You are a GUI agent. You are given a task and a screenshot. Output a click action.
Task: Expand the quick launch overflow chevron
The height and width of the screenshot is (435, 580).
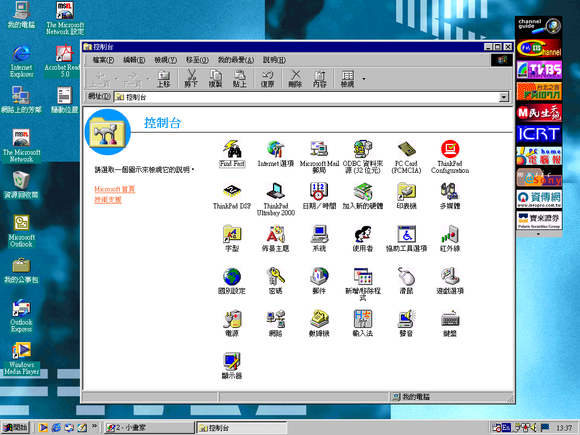(x=94, y=426)
